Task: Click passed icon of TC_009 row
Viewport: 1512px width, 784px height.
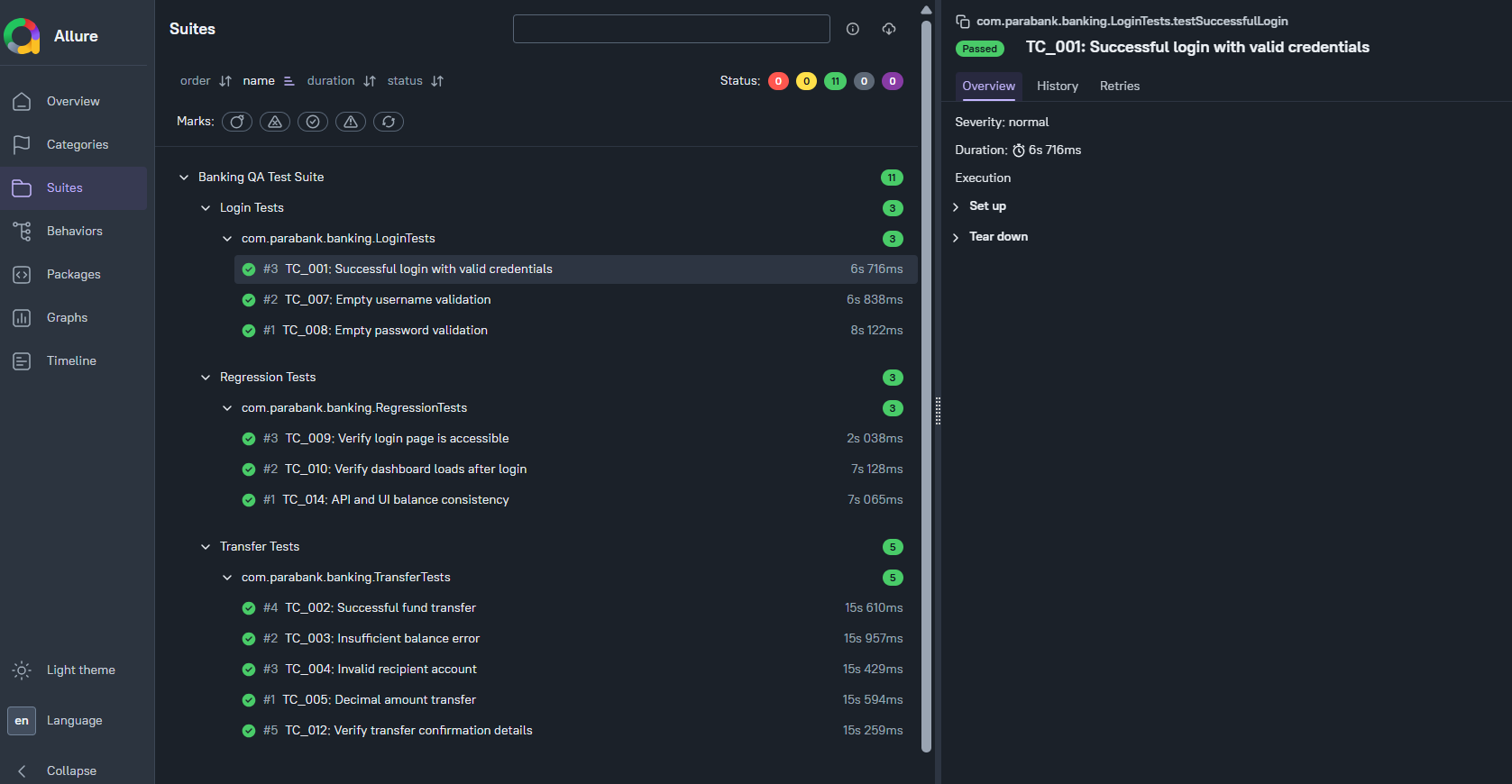Action: click(x=249, y=439)
